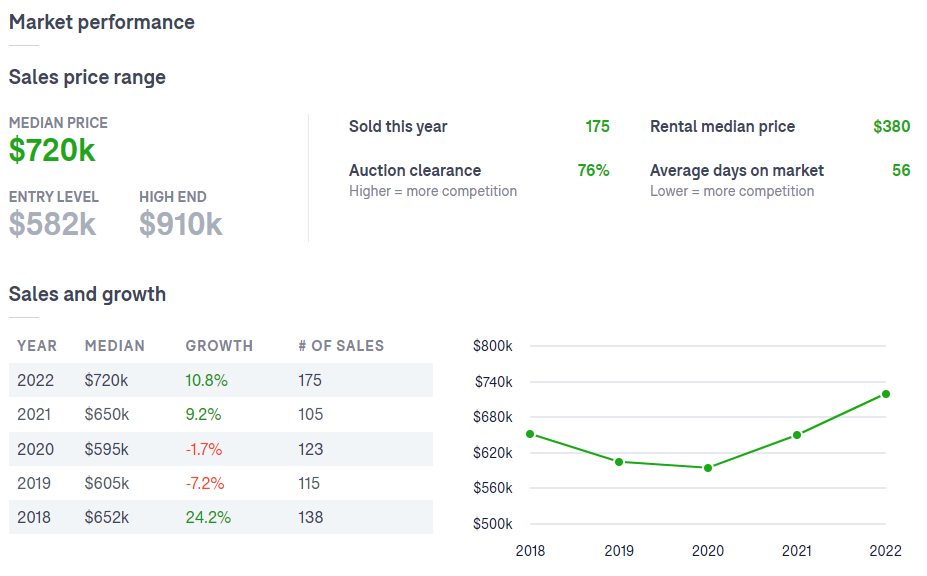Click the $500k y-axis label
Viewport: 927px width, 576px height.
pos(492,524)
